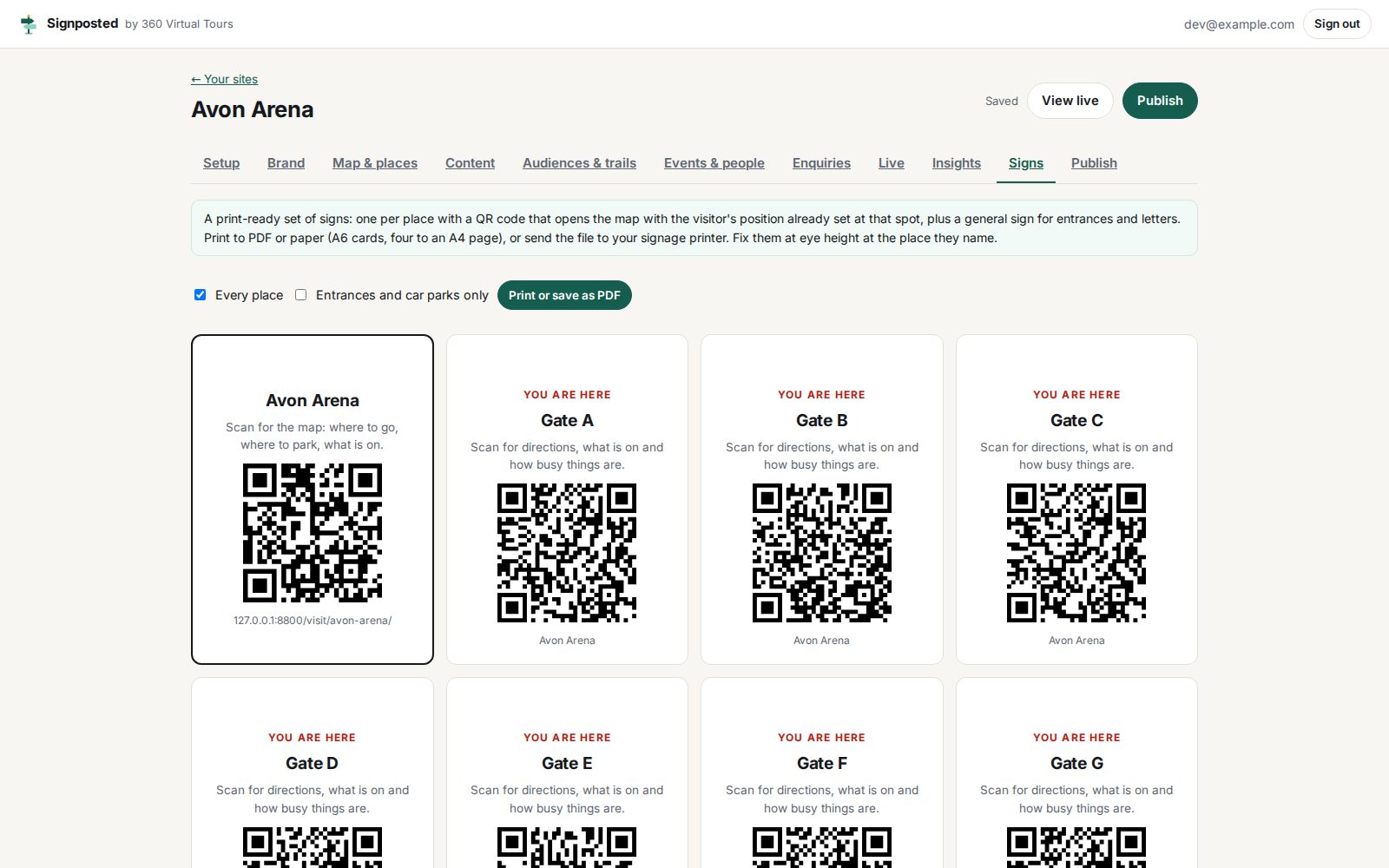Select the Live tab

pos(891,163)
